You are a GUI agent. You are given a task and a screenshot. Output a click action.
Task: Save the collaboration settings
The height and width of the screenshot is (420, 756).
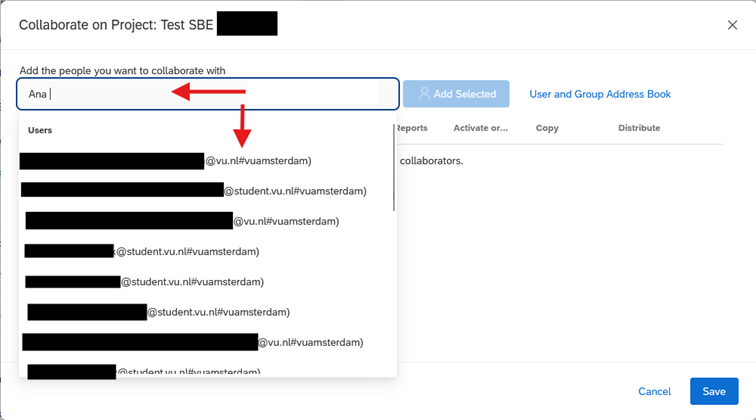714,391
